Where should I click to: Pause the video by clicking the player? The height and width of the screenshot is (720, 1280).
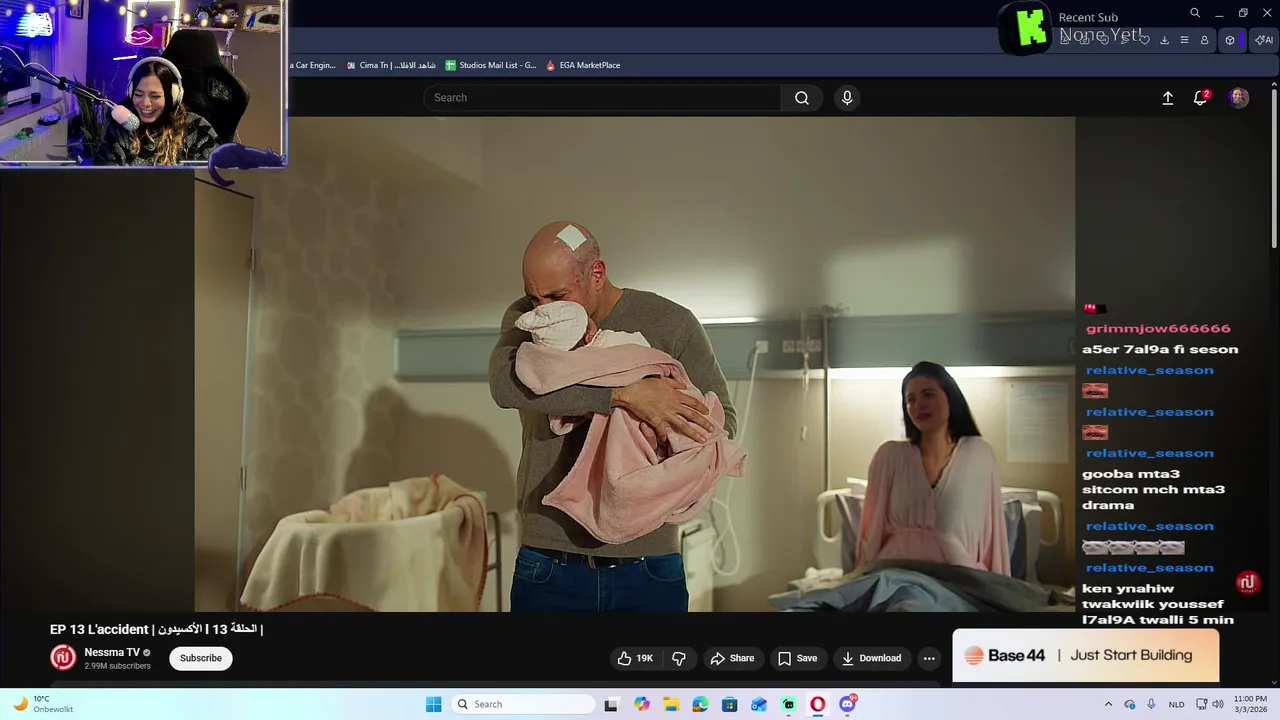click(x=635, y=364)
